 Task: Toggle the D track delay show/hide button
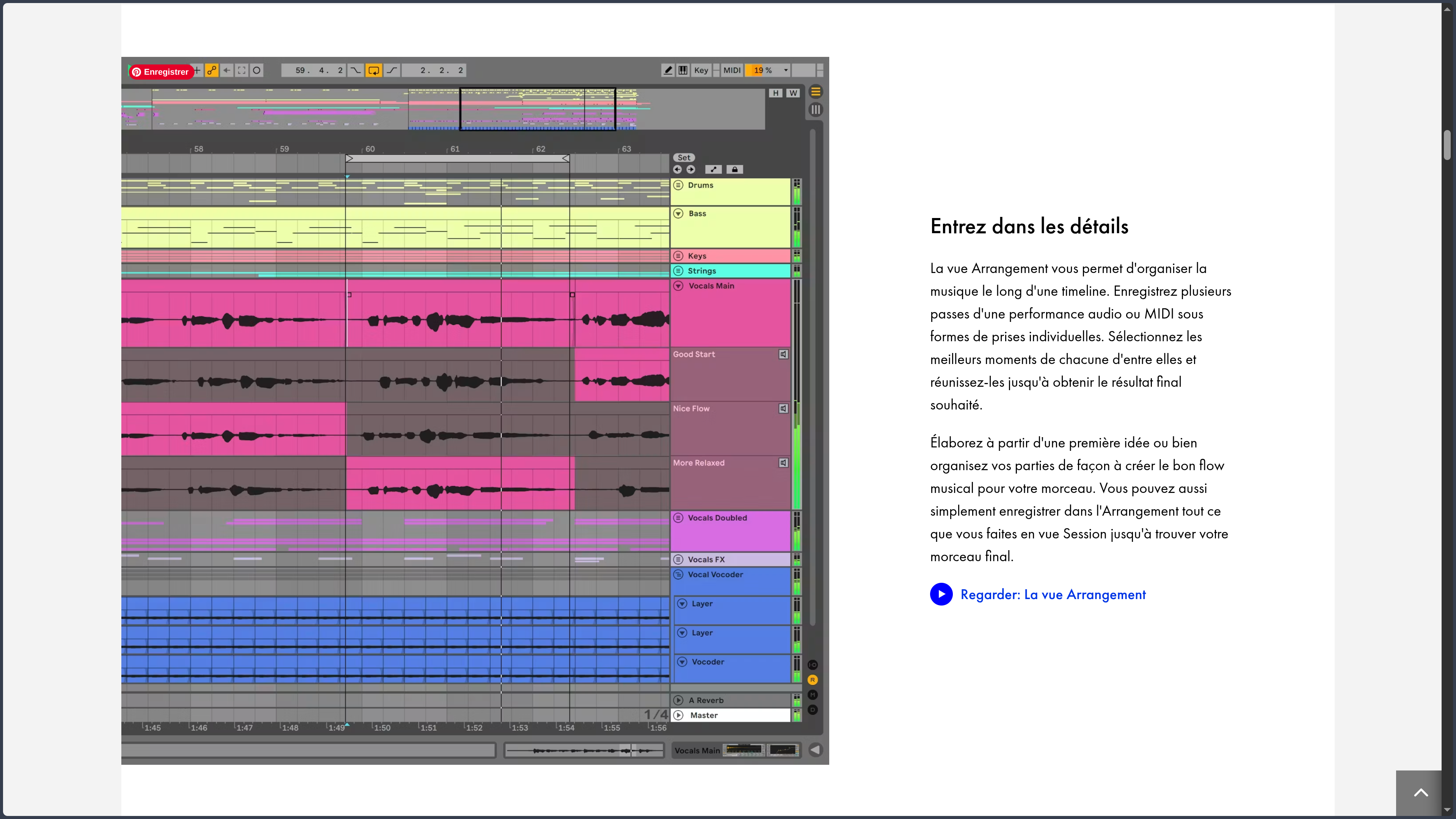tap(813, 710)
